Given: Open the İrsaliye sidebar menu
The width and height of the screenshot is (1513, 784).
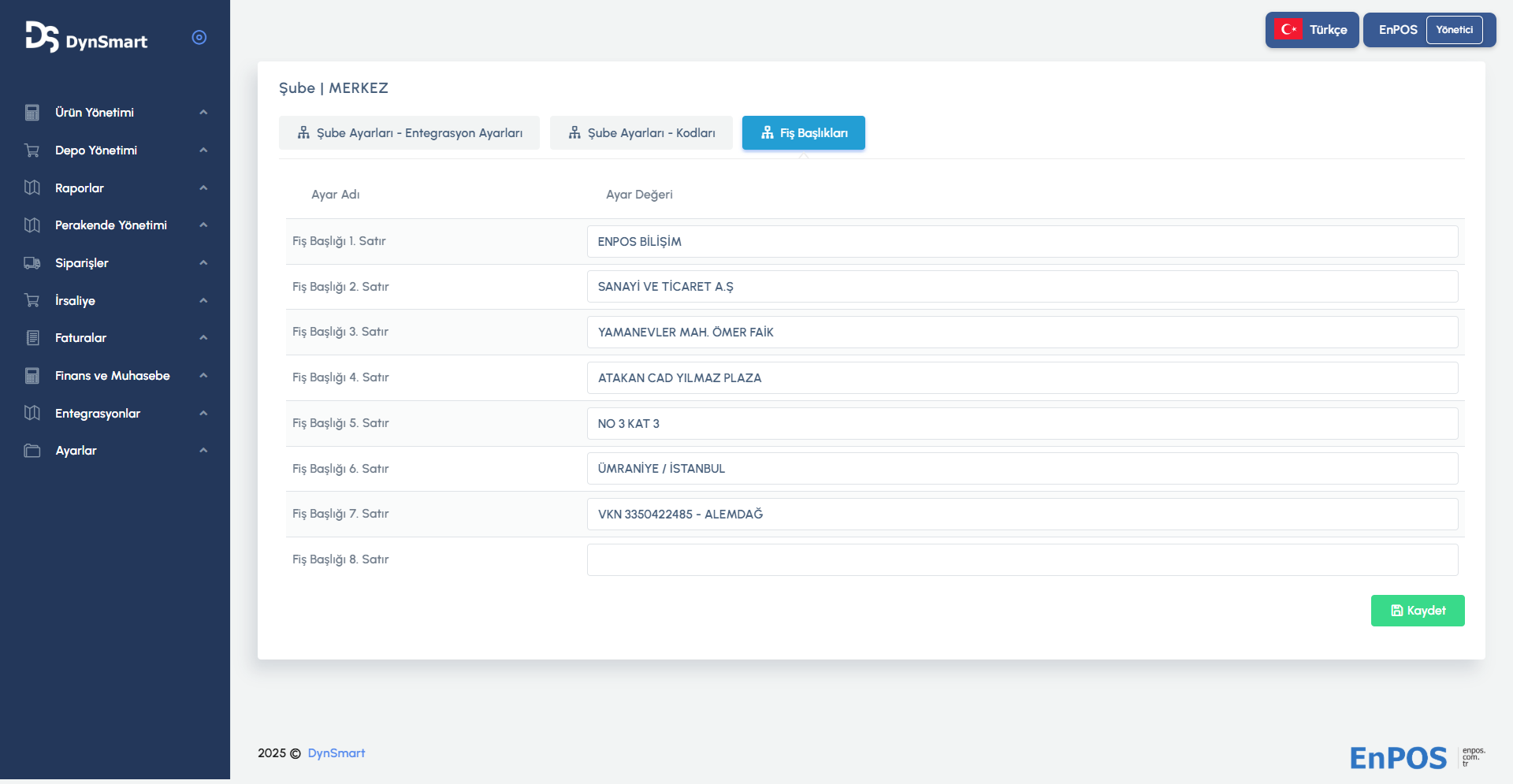Looking at the screenshot, I should (75, 301).
